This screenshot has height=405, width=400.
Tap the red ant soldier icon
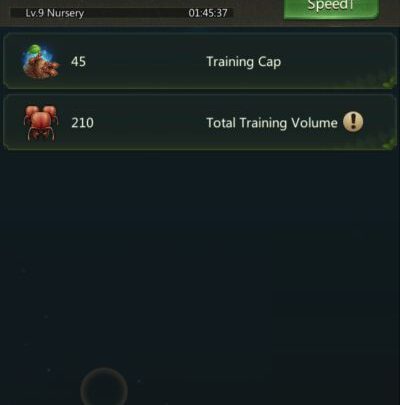click(x=41, y=123)
